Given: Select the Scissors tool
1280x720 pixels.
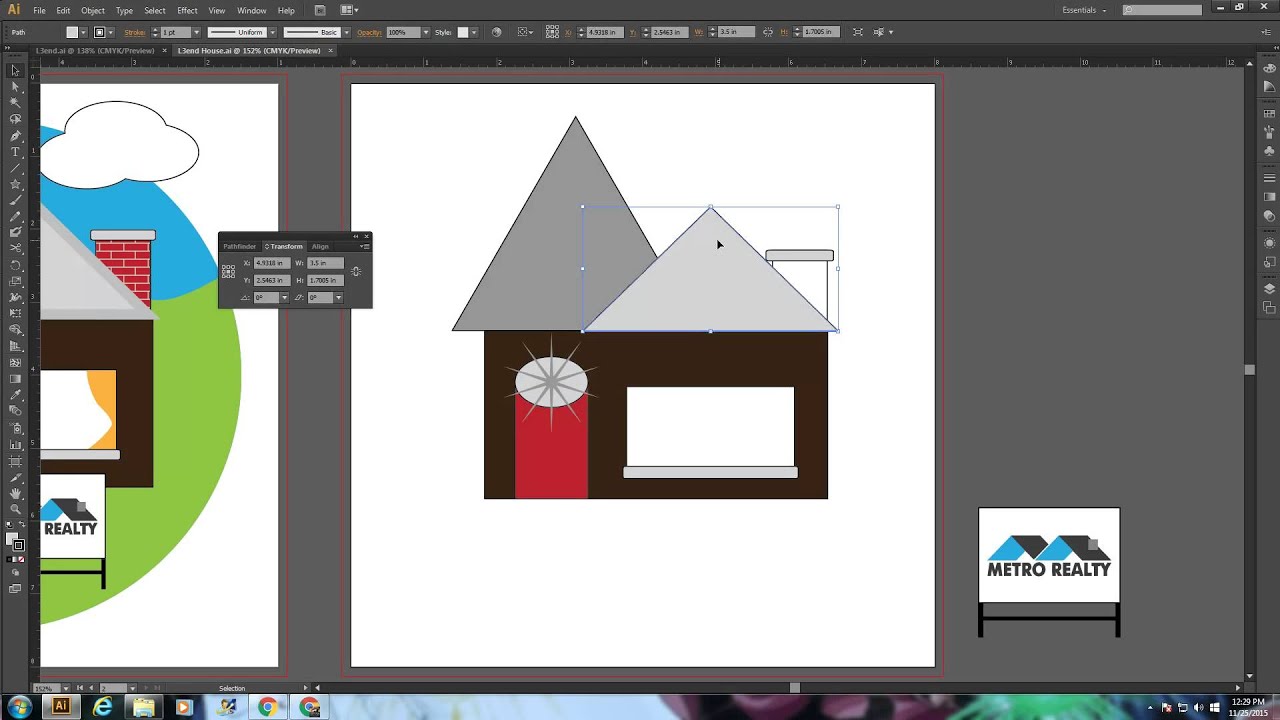Looking at the screenshot, I should [15, 248].
